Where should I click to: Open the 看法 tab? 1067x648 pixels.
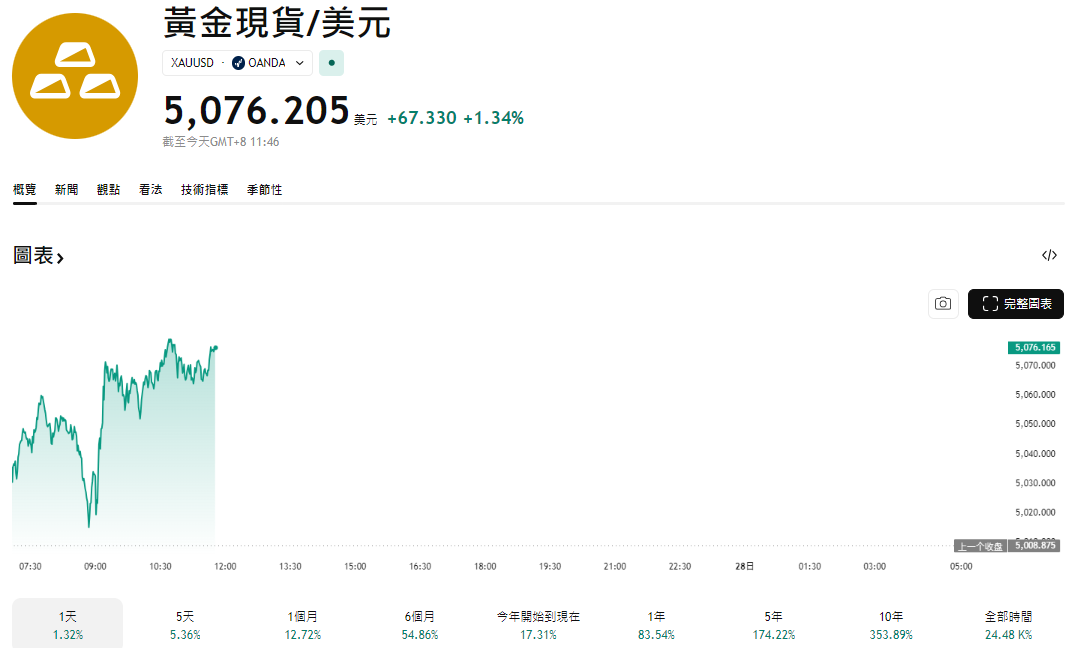(151, 189)
